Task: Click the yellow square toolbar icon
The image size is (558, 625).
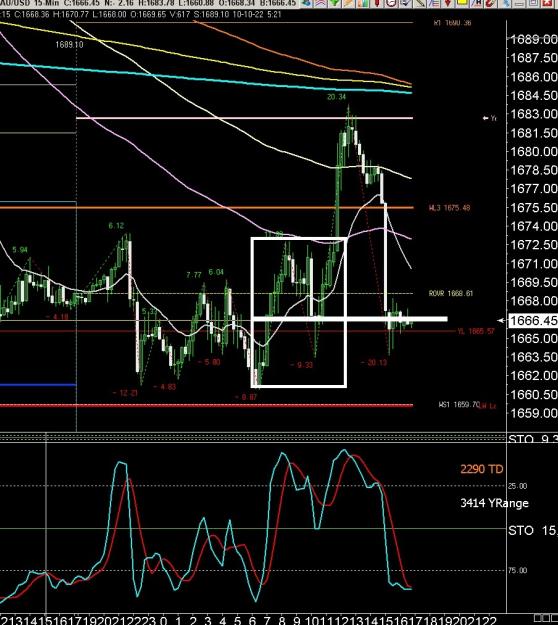Action: 462,2
